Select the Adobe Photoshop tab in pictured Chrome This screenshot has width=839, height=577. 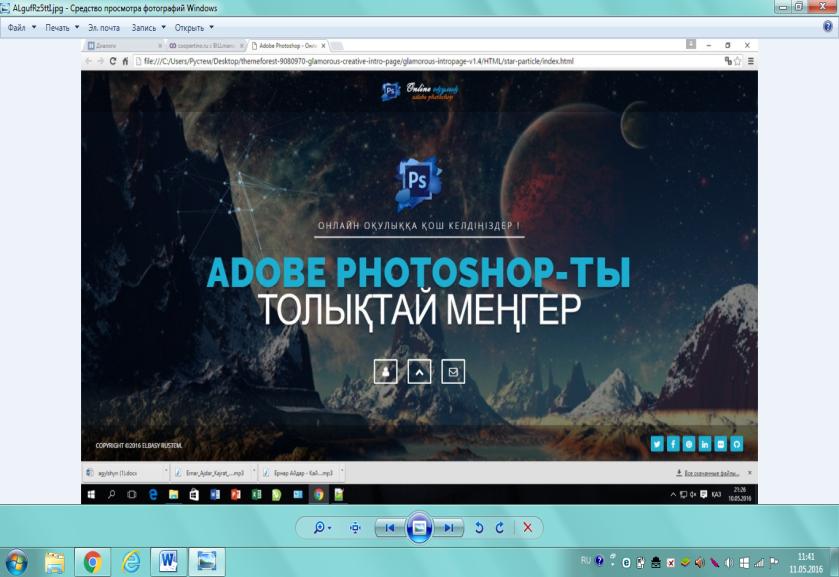point(288,45)
